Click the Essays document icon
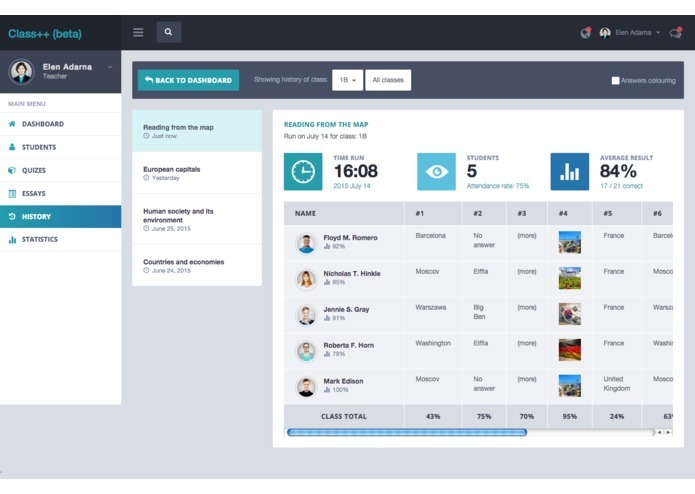 pyautogui.click(x=12, y=194)
